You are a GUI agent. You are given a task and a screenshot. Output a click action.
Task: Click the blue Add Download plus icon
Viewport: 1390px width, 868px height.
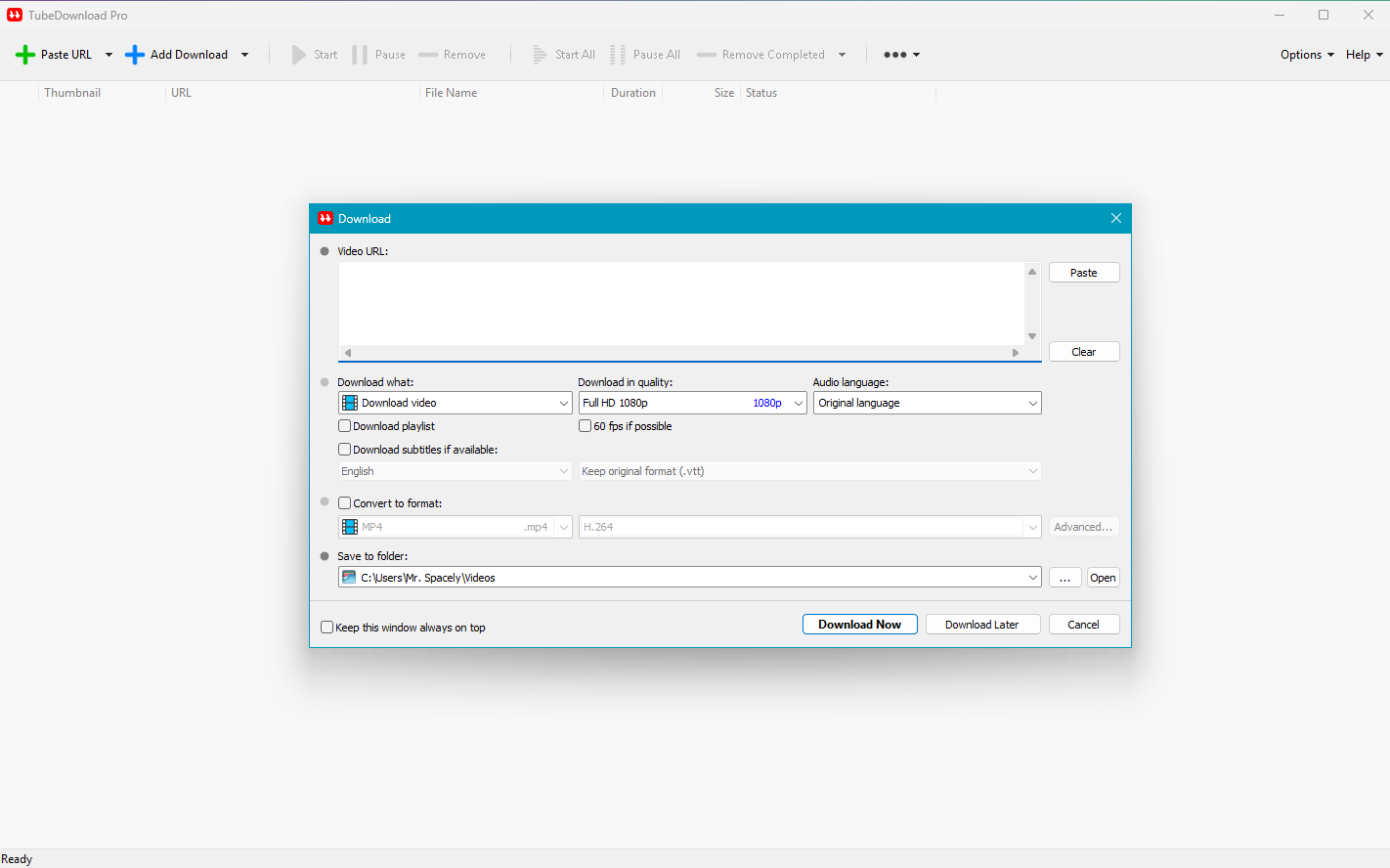[x=135, y=55]
